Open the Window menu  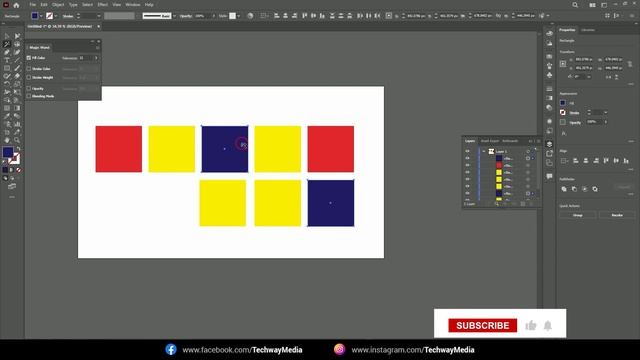133,5
